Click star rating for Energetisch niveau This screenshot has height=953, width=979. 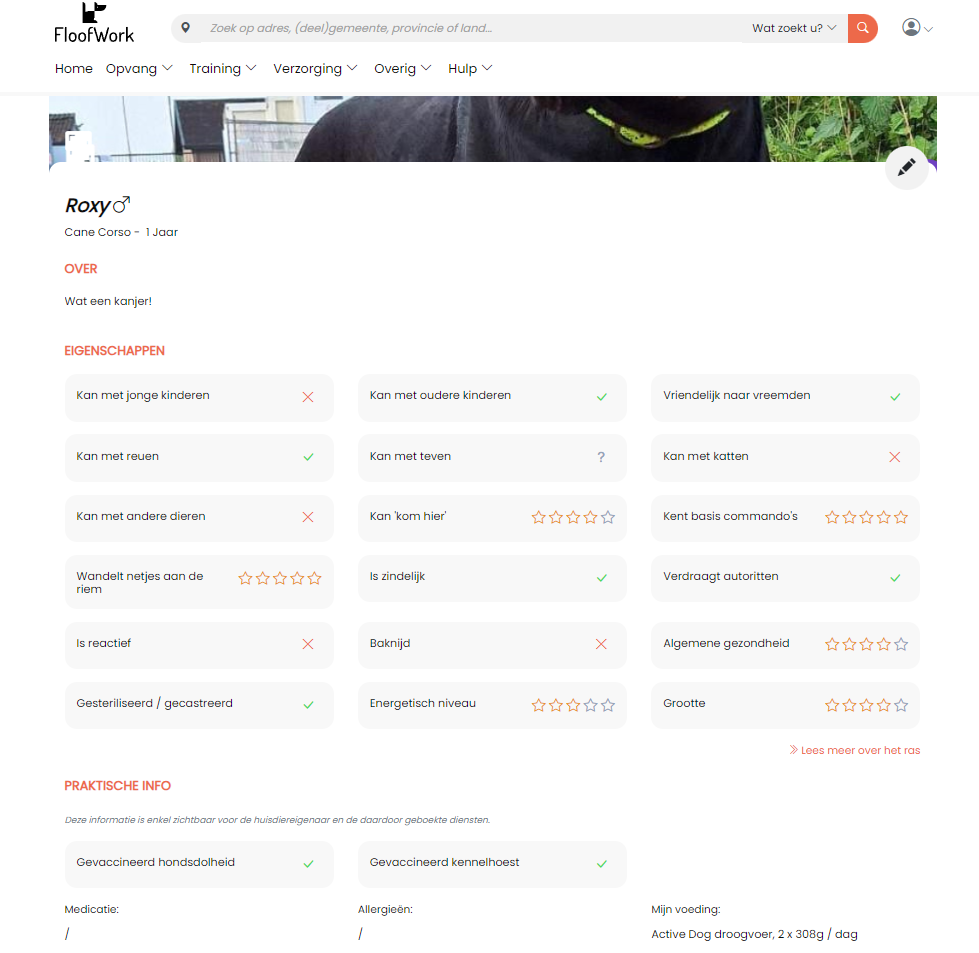573,705
